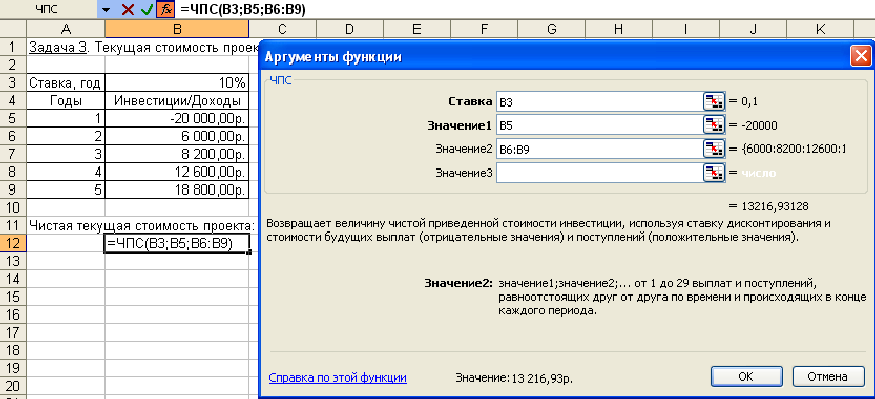The width and height of the screenshot is (875, 399).
Task: Click cell with Задача 3 title text
Action: pyautogui.click(x=66, y=47)
